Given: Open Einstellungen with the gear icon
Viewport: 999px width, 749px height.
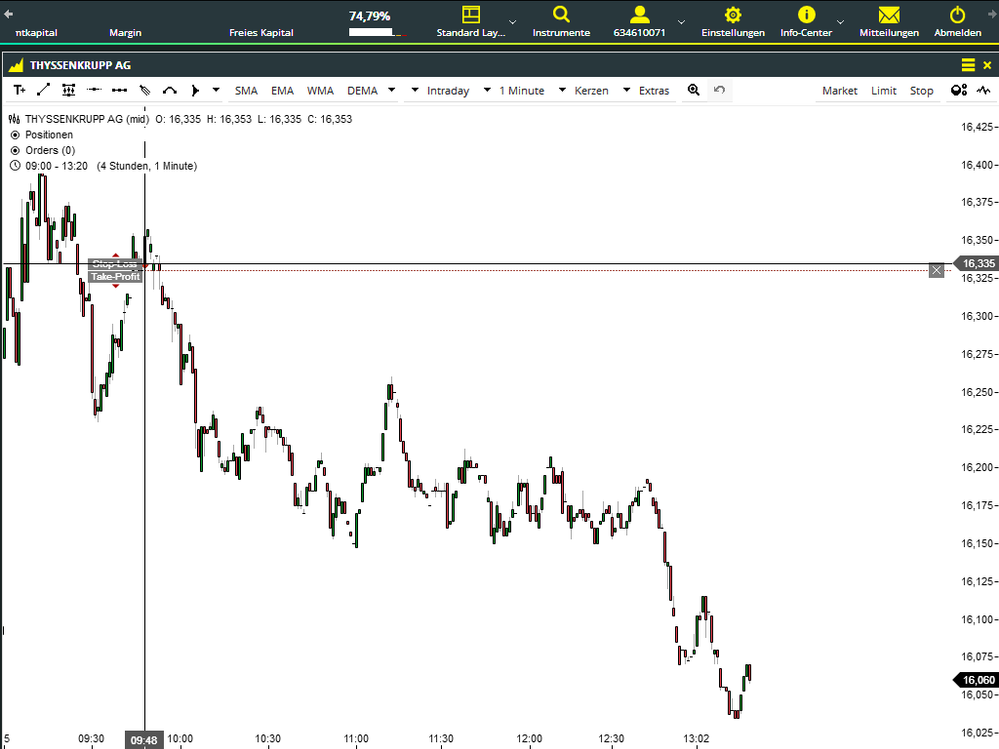Looking at the screenshot, I should click(733, 22).
